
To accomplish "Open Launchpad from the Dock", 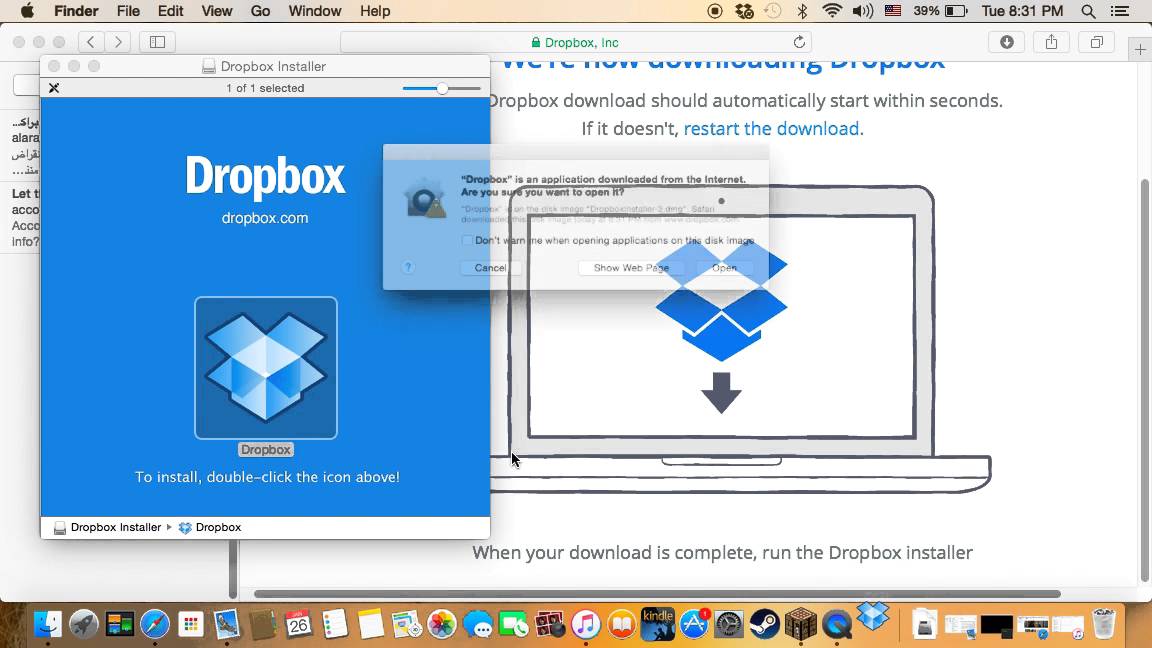I will [x=83, y=624].
